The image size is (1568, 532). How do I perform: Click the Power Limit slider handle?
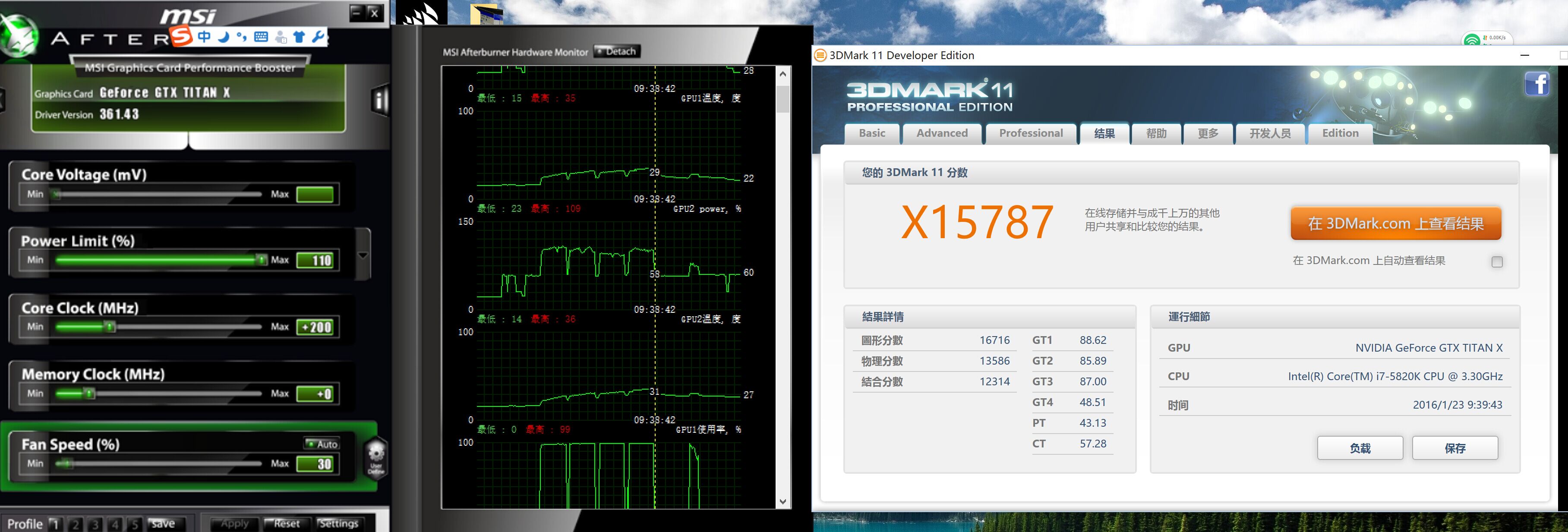262,260
